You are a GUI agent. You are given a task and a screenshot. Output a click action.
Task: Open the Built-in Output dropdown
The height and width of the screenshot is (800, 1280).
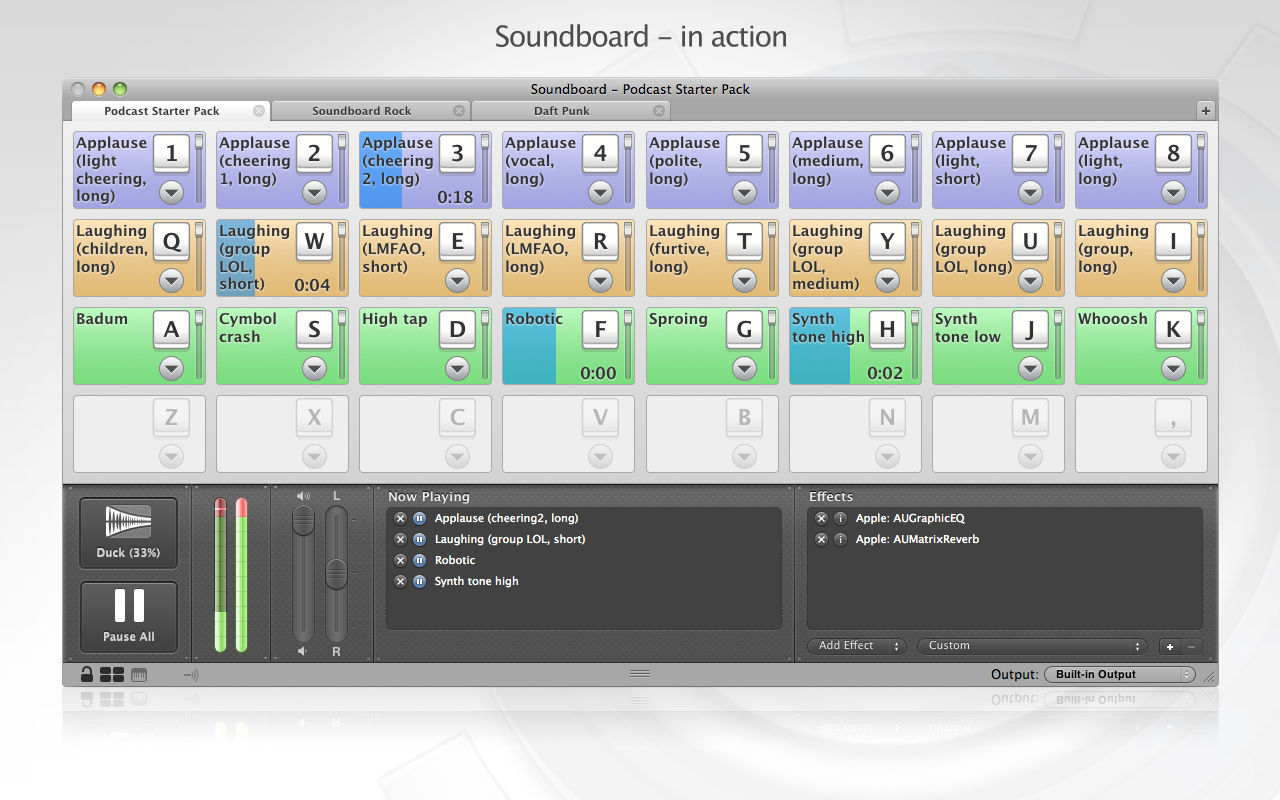pyautogui.click(x=1119, y=674)
